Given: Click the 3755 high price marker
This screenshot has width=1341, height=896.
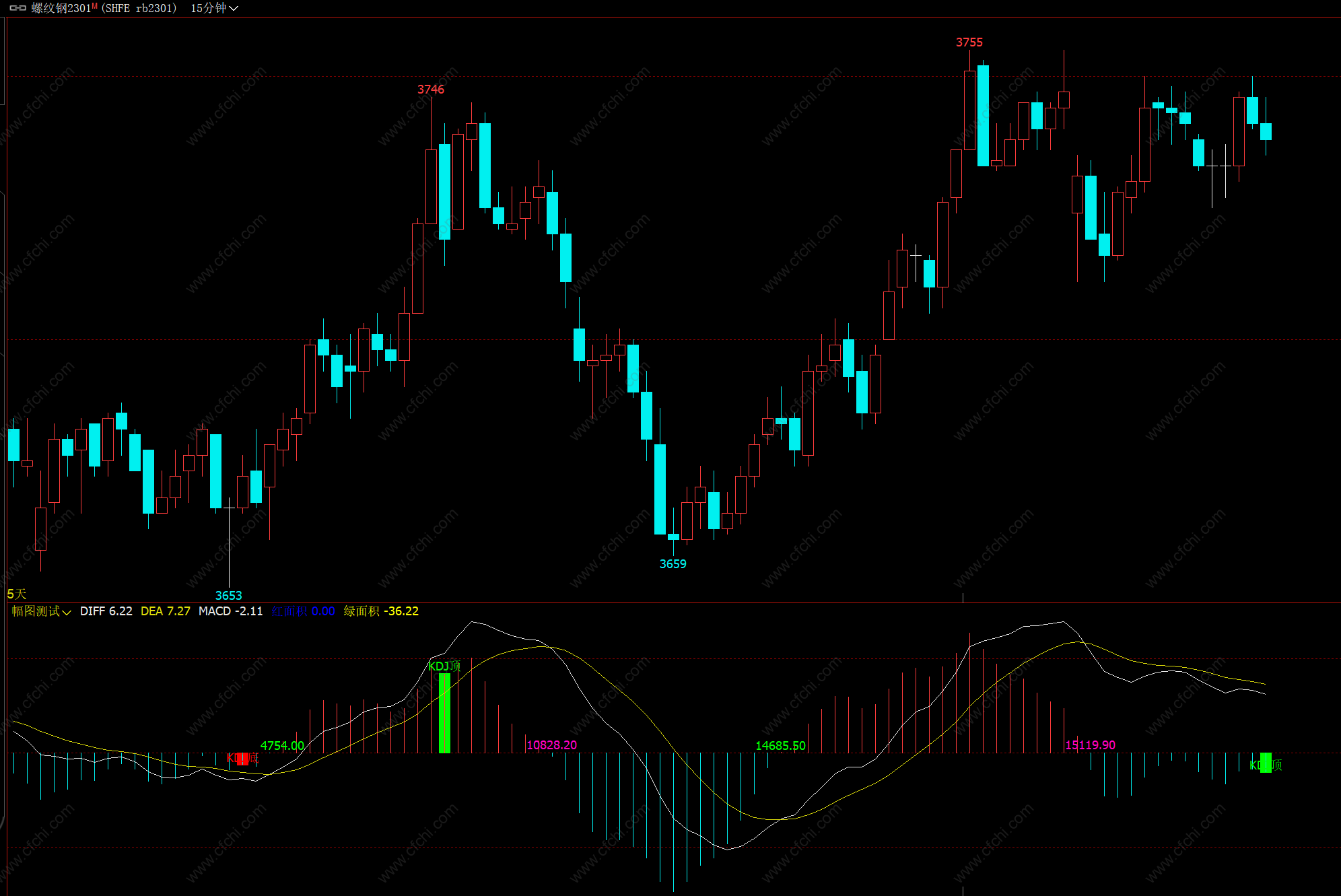Looking at the screenshot, I should pos(969,42).
